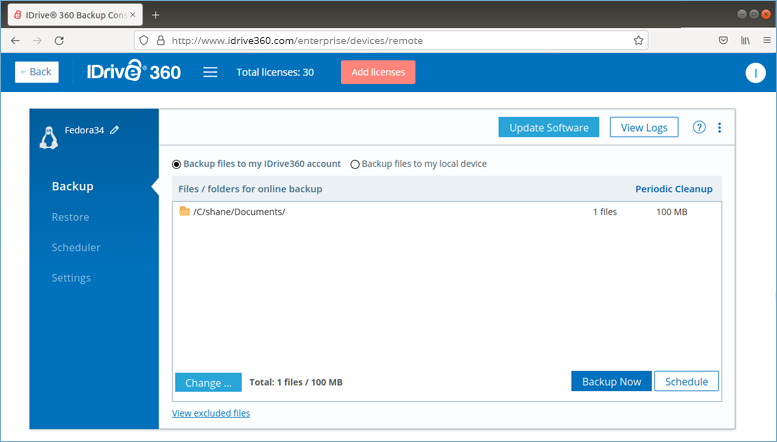
Task: Open the browser library icon
Action: [745, 41]
